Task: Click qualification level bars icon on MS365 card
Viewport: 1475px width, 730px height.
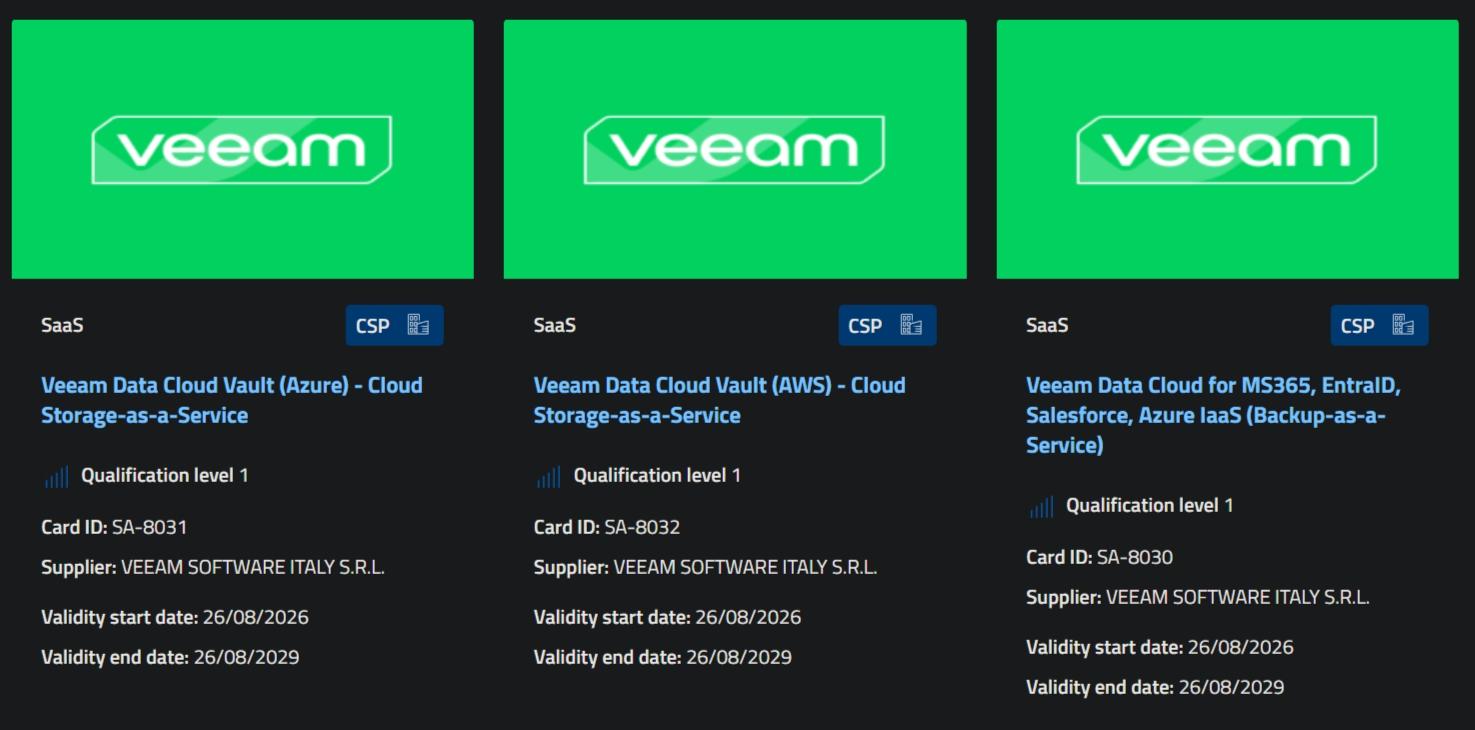Action: pyautogui.click(x=1041, y=507)
